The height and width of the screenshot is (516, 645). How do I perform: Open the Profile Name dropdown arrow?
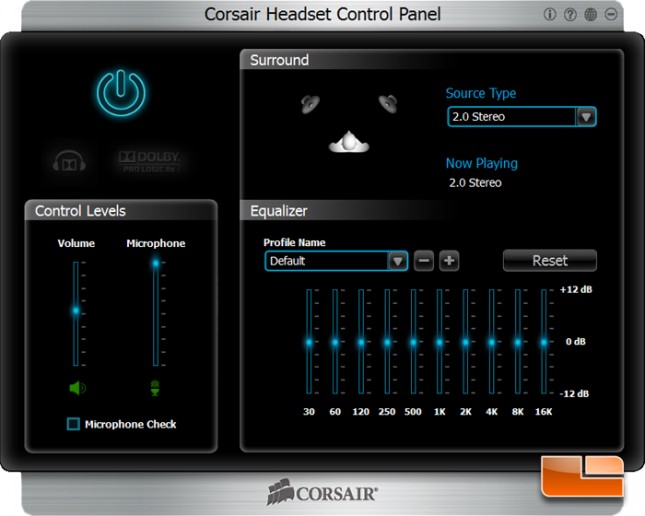[x=397, y=261]
